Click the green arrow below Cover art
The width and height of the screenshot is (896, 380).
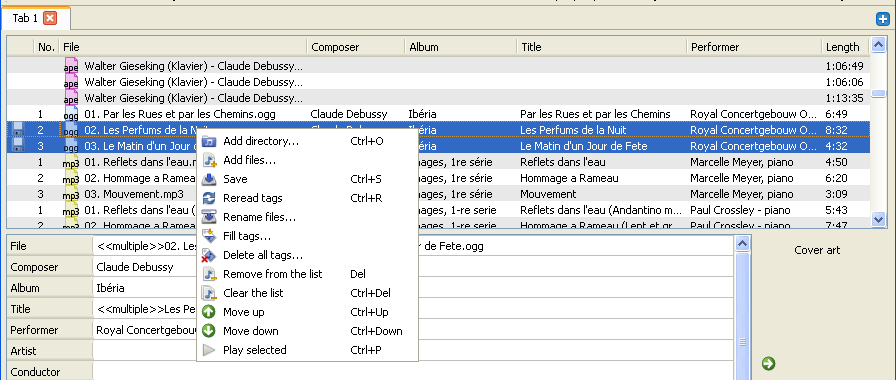769,363
